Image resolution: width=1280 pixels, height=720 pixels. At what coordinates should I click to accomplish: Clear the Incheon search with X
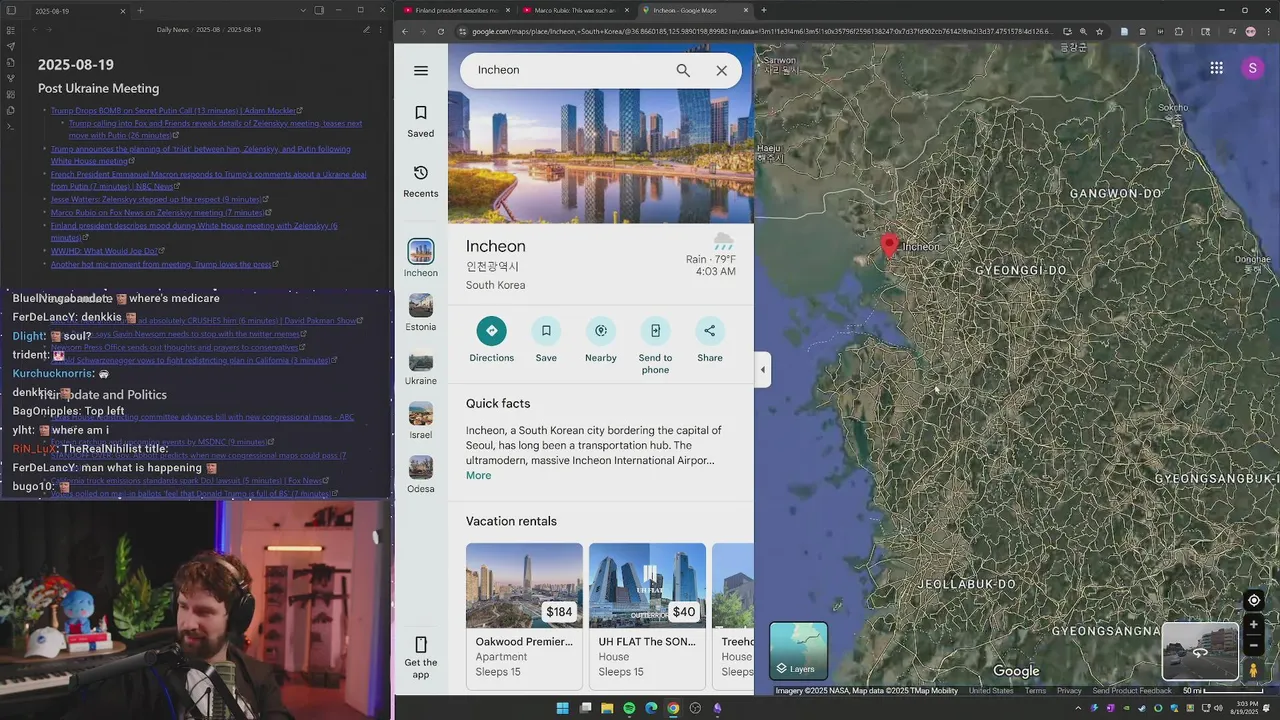tap(721, 70)
